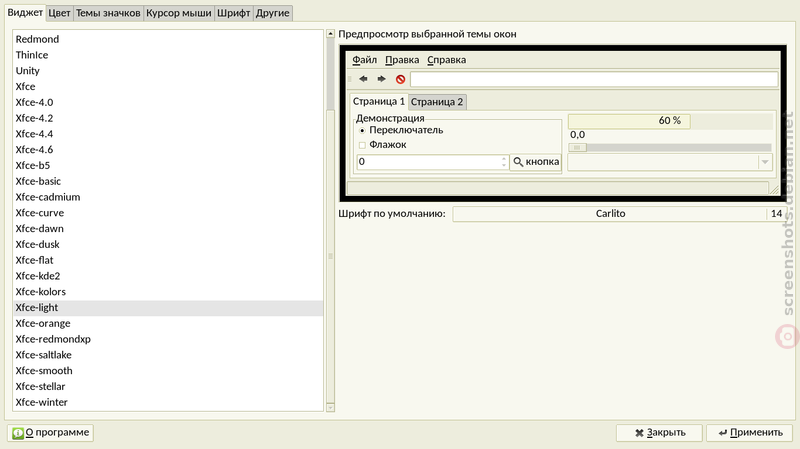The width and height of the screenshot is (800, 449).
Task: Select the highlighted Xfce-light theme
Action: click(168, 308)
